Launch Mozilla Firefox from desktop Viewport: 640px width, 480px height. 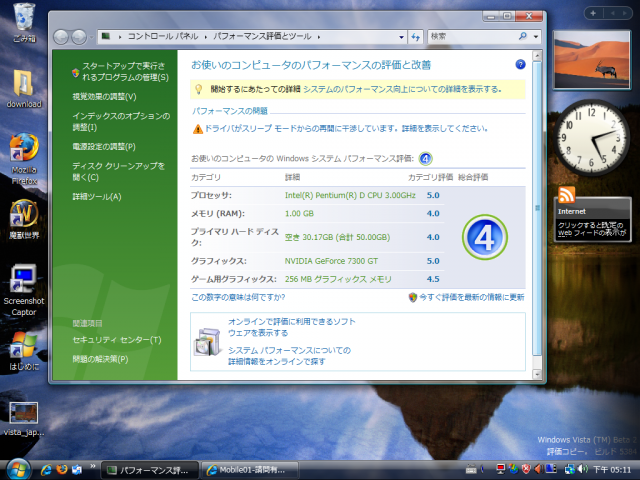pyautogui.click(x=24, y=158)
